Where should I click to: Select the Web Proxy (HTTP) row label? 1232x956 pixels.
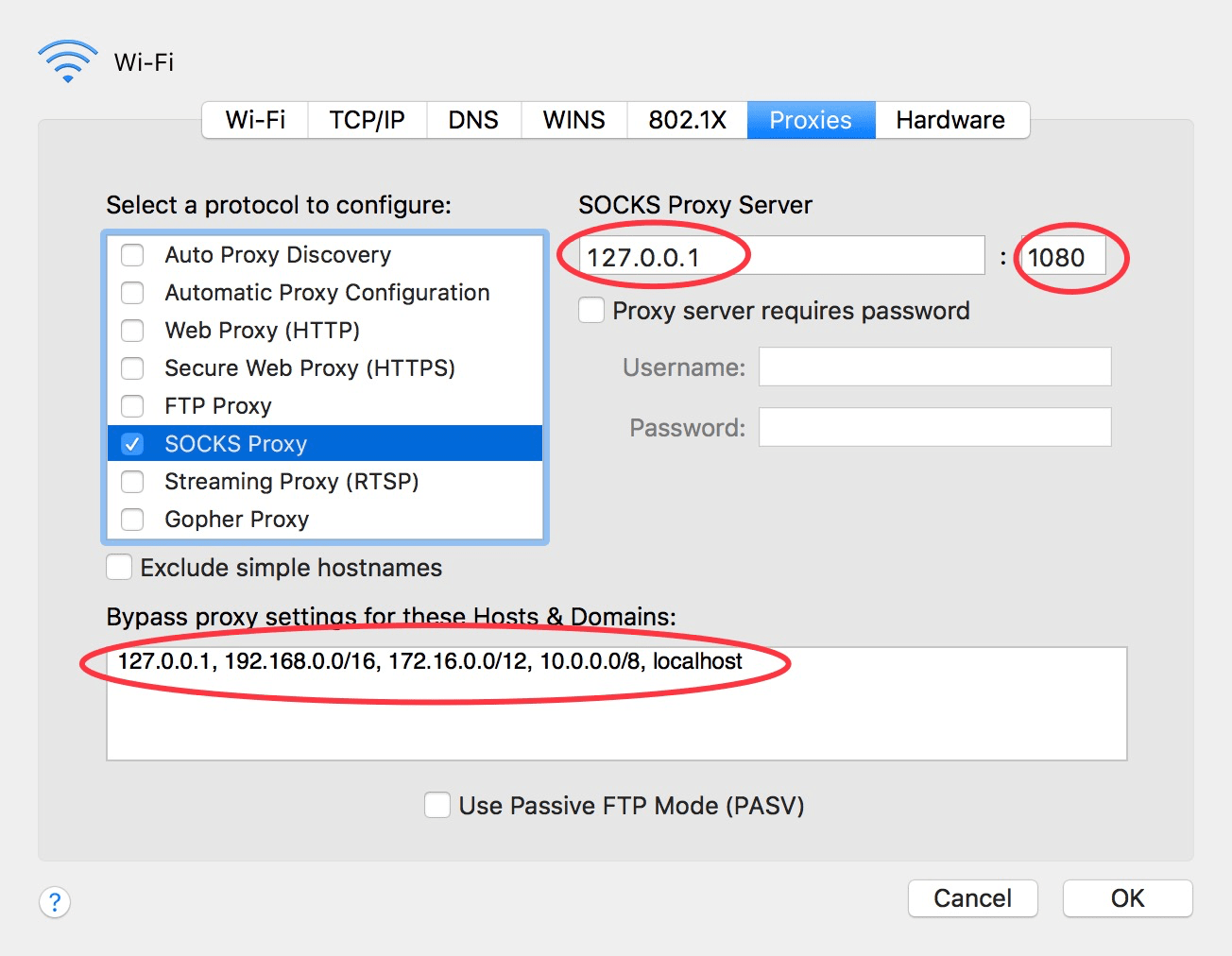pyautogui.click(x=263, y=331)
